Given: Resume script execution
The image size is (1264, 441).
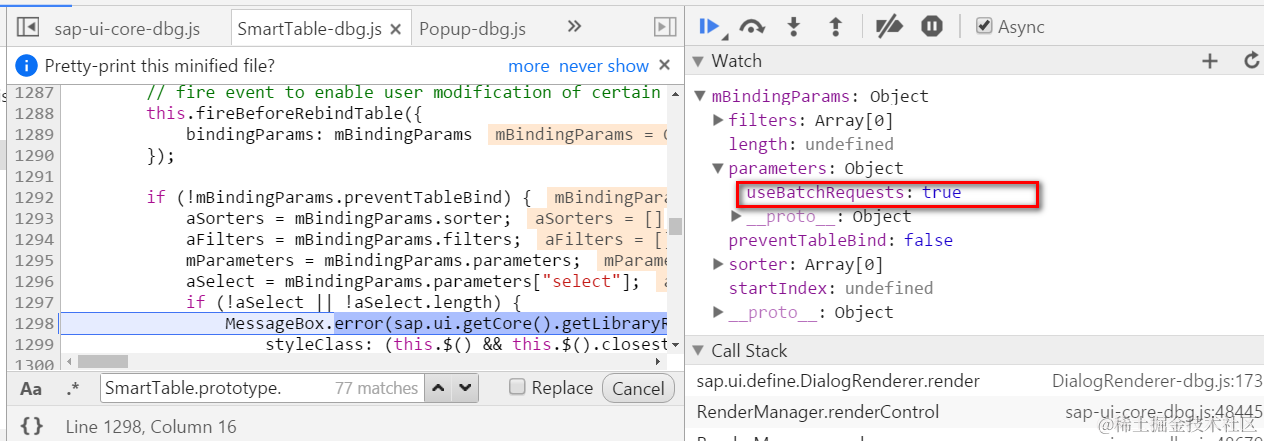Looking at the screenshot, I should click(710, 27).
